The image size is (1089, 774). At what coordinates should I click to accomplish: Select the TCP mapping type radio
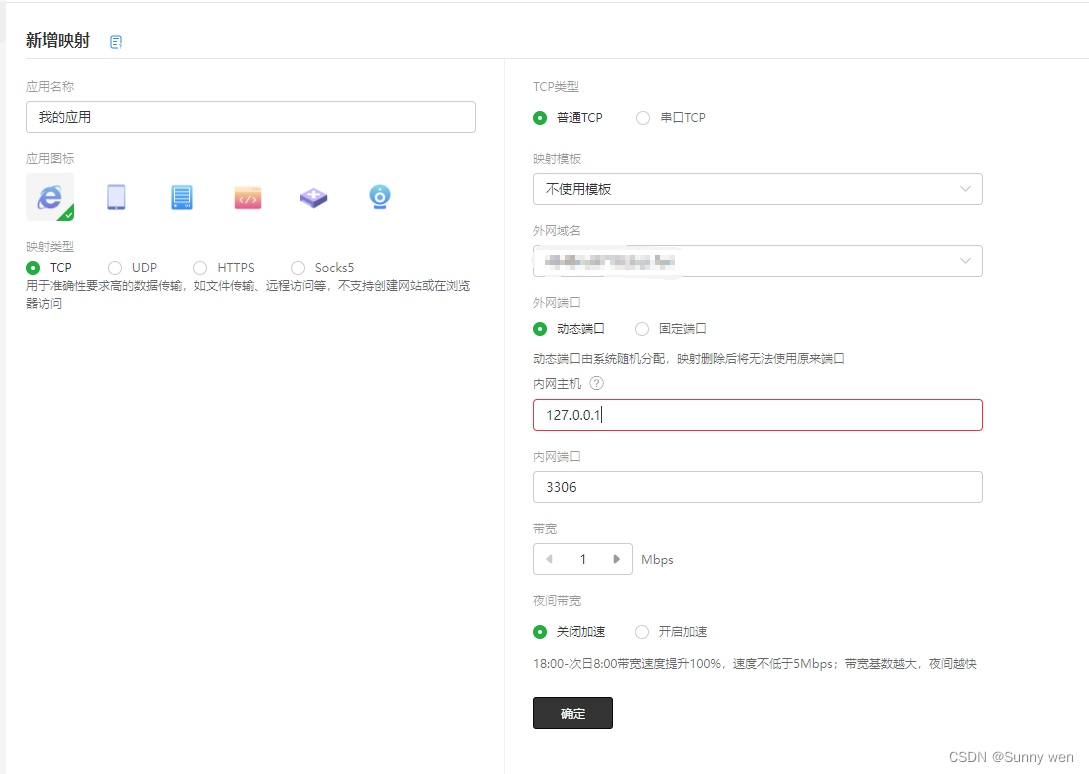click(x=33, y=267)
